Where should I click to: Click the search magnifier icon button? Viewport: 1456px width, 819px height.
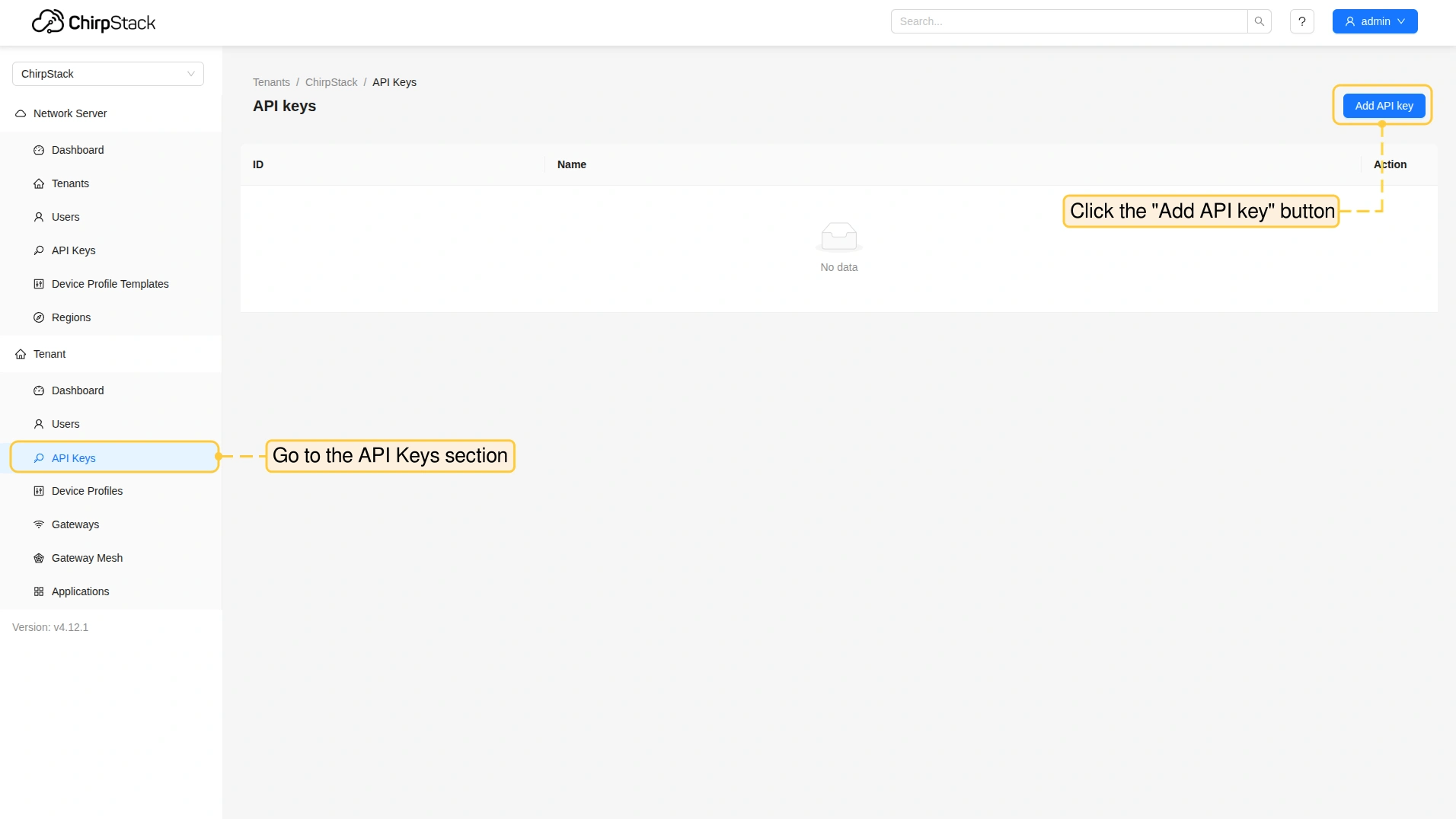1260,21
